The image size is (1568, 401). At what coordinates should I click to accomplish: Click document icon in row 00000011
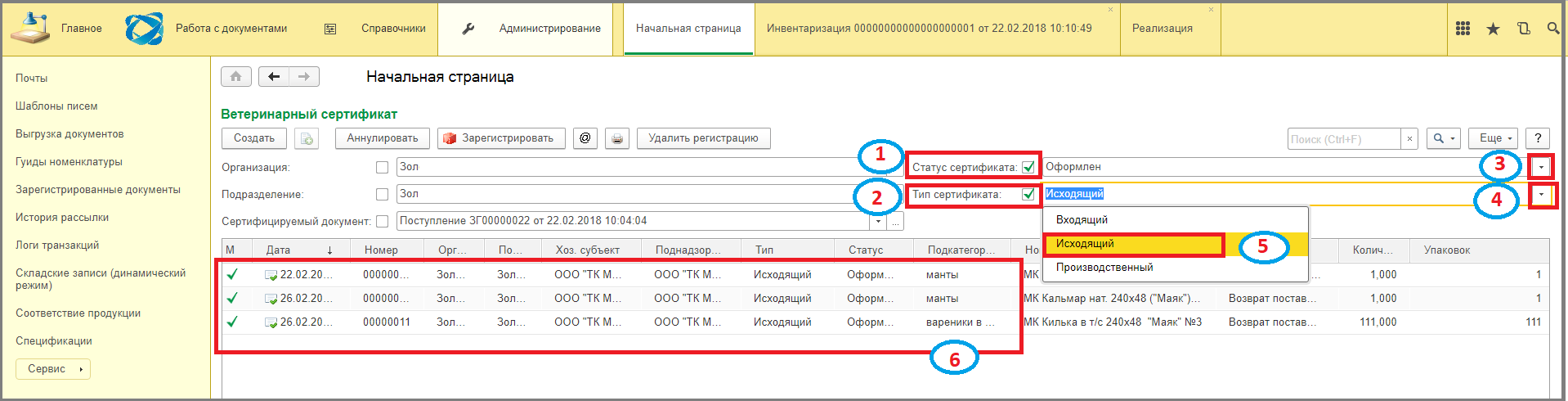(x=271, y=322)
